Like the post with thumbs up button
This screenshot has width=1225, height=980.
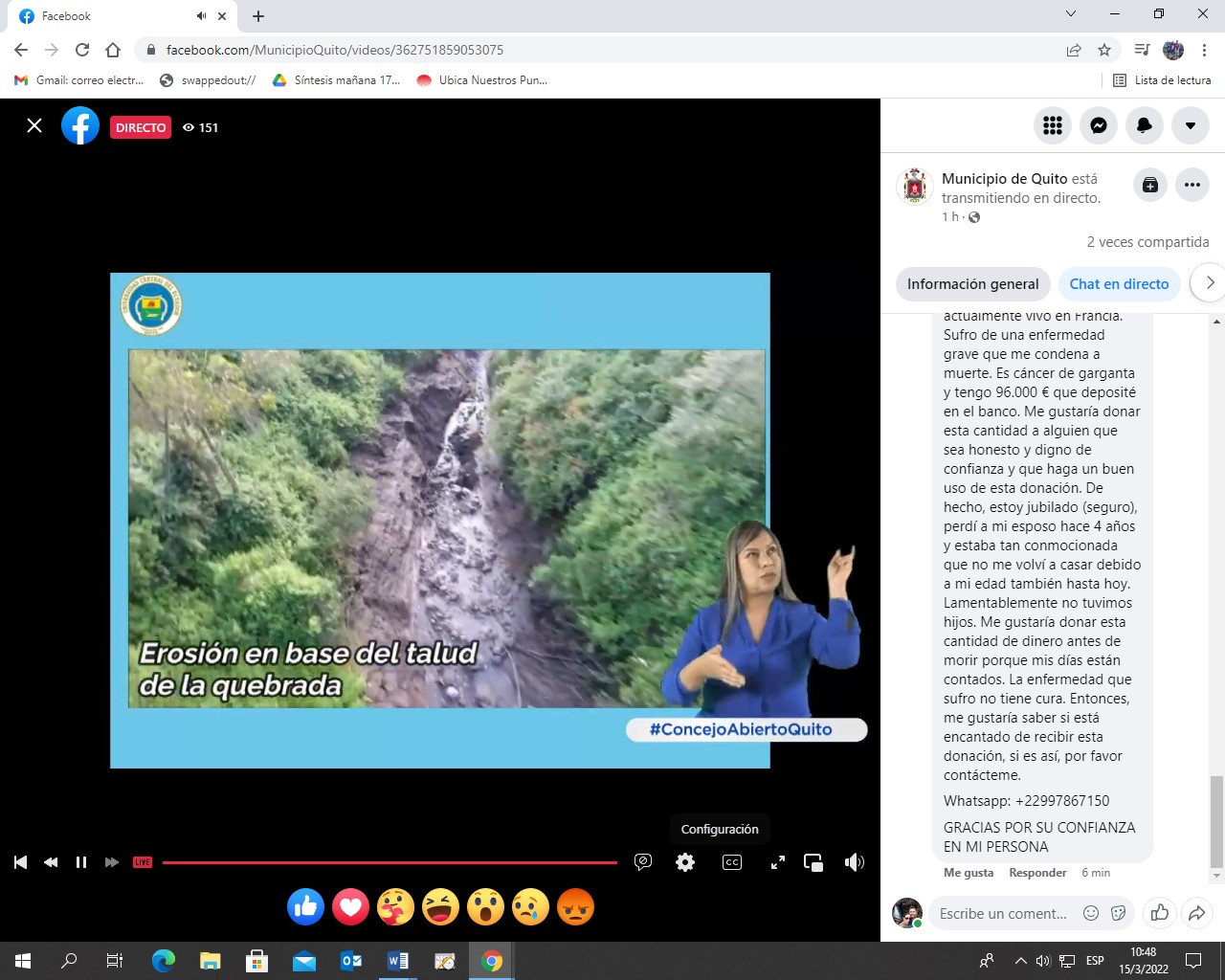tap(1160, 913)
